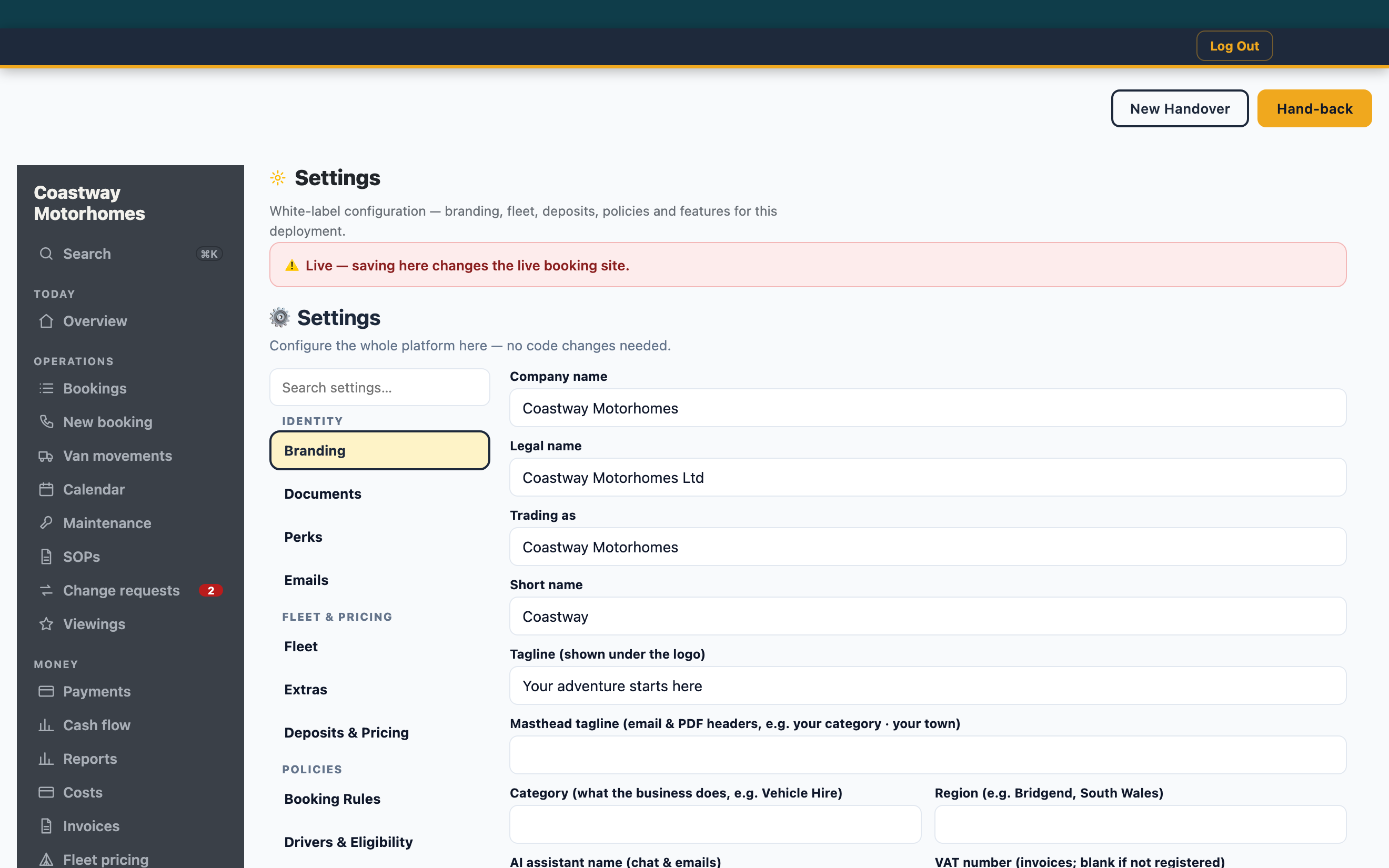Click the Legal name field

point(928,478)
